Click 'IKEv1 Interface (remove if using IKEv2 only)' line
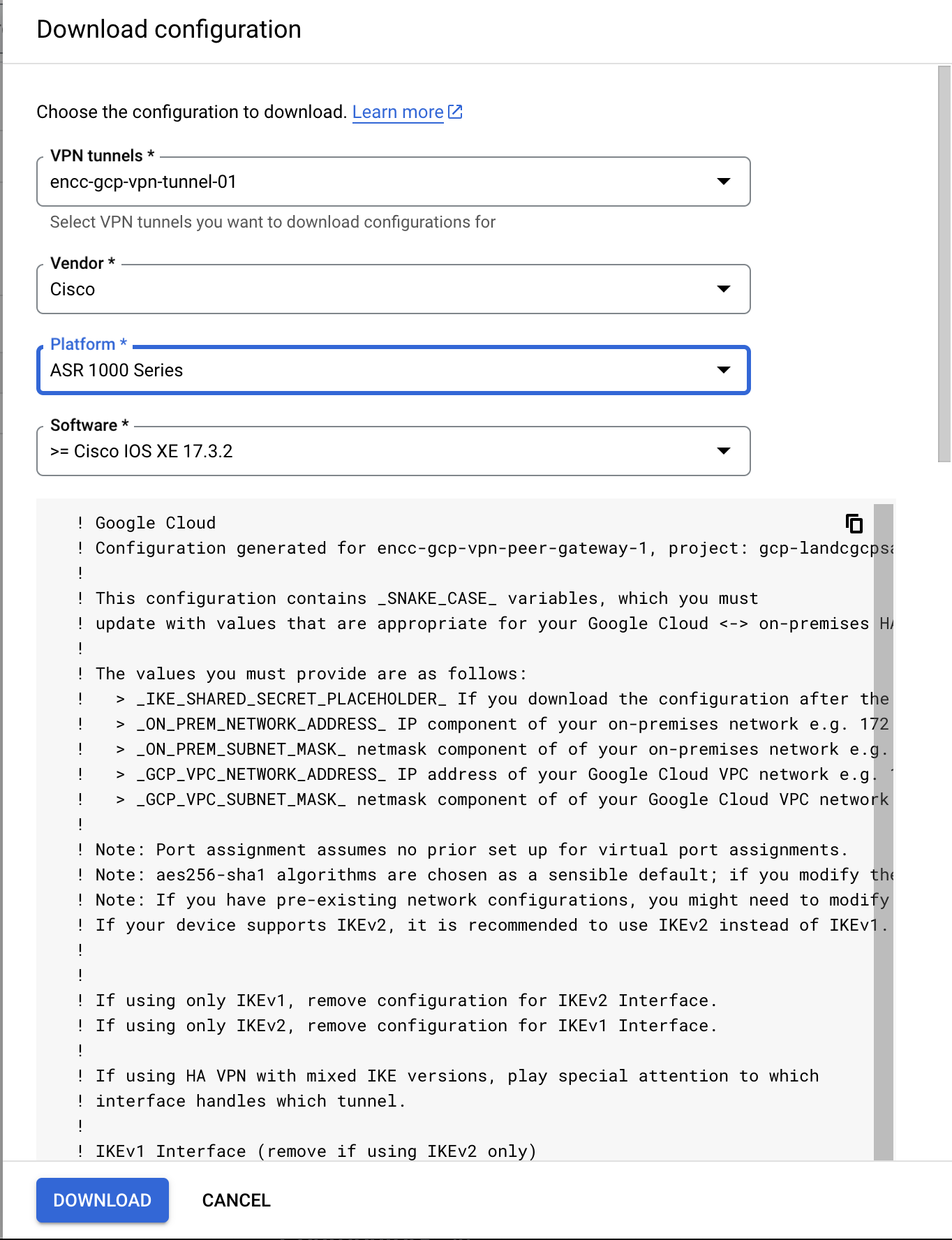952x1240 pixels. 307,1151
